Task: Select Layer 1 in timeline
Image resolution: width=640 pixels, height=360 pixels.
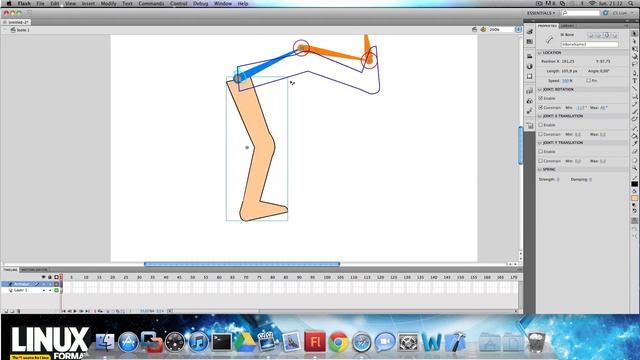Action: pyautogui.click(x=20, y=290)
